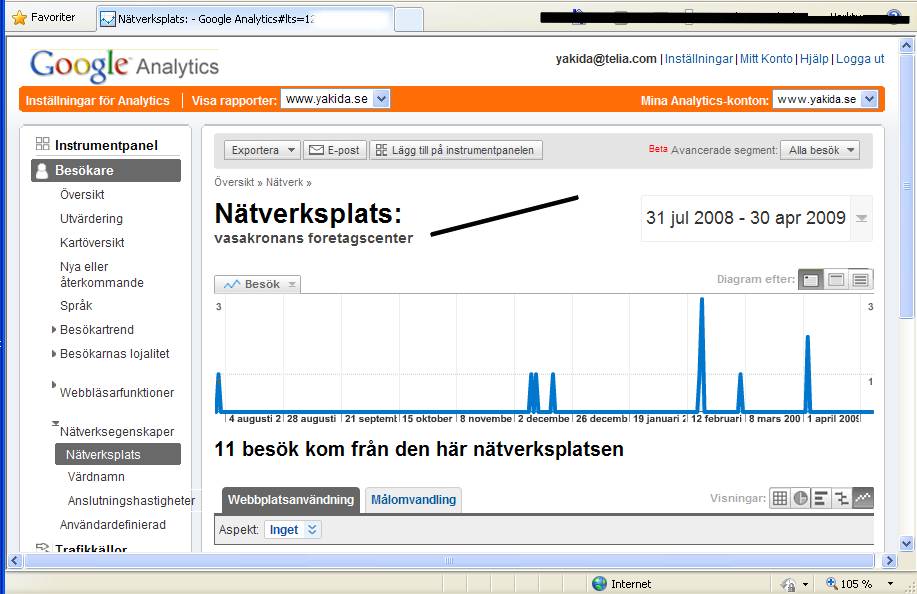Click the security lock icon in status bar

788,583
